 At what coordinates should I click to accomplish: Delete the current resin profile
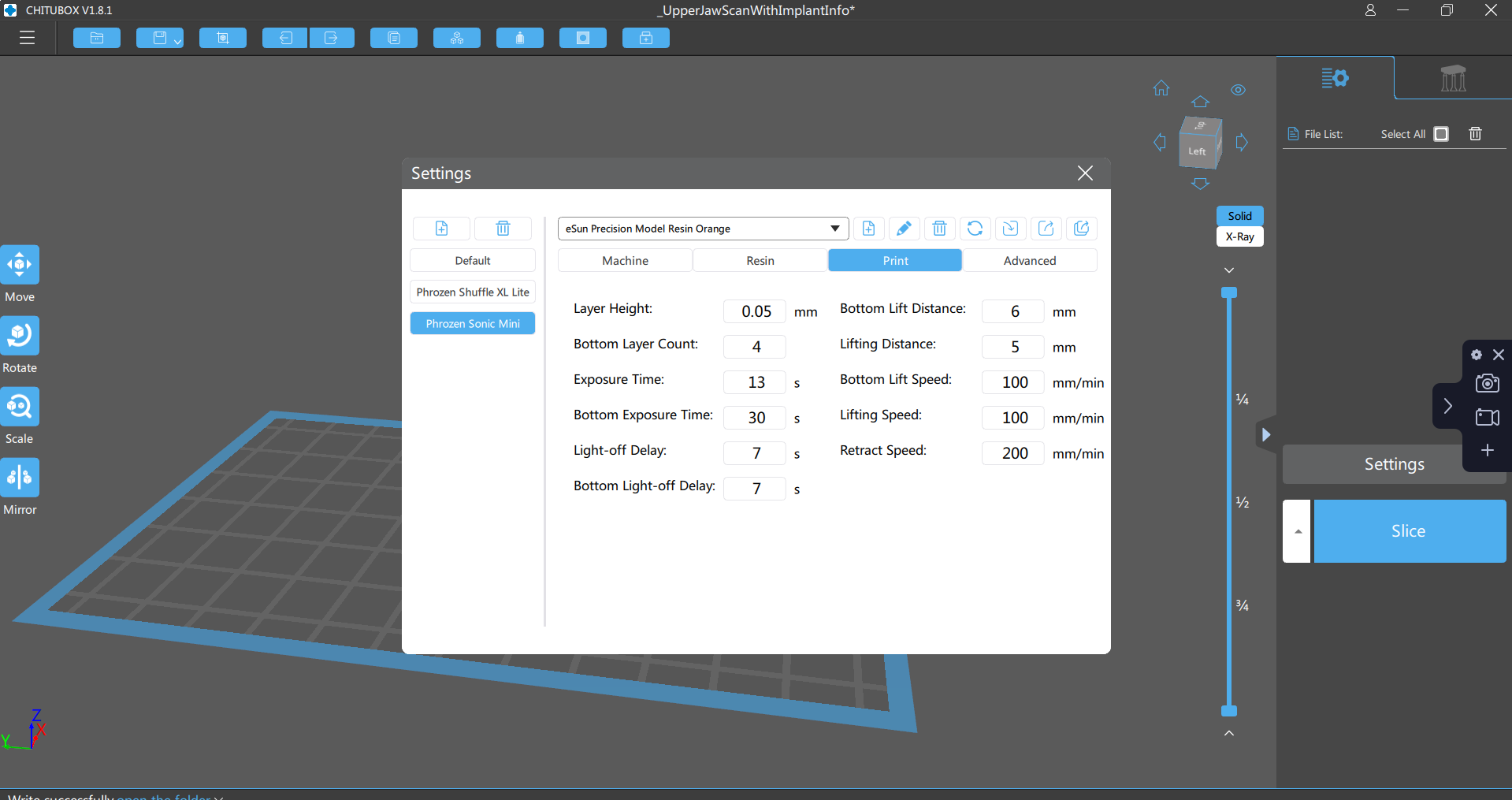pyautogui.click(x=939, y=229)
